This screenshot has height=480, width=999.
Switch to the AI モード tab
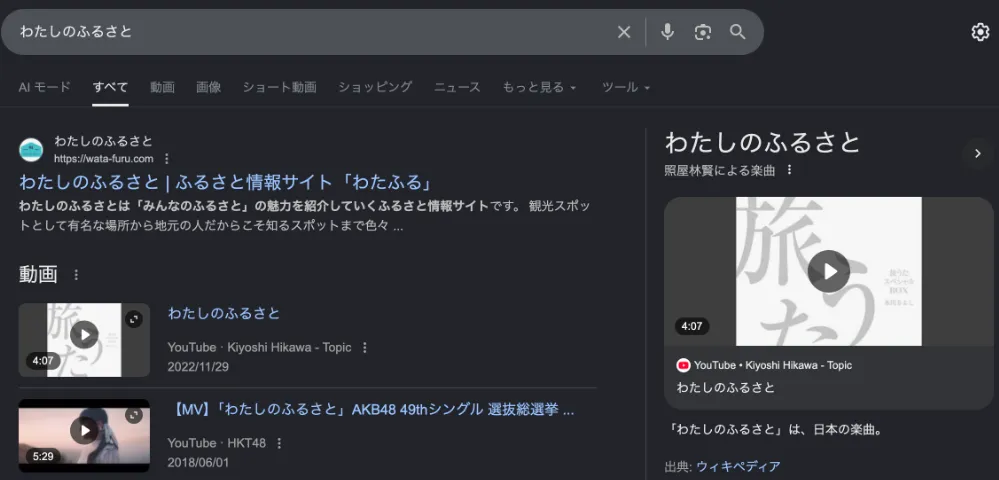45,87
